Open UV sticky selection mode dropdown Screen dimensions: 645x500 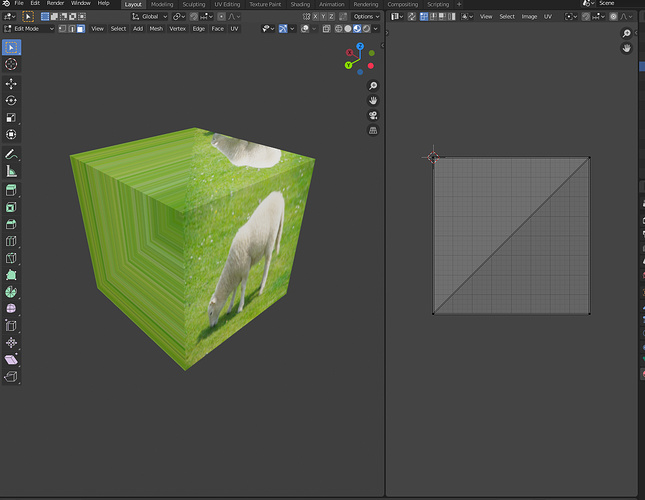point(467,16)
